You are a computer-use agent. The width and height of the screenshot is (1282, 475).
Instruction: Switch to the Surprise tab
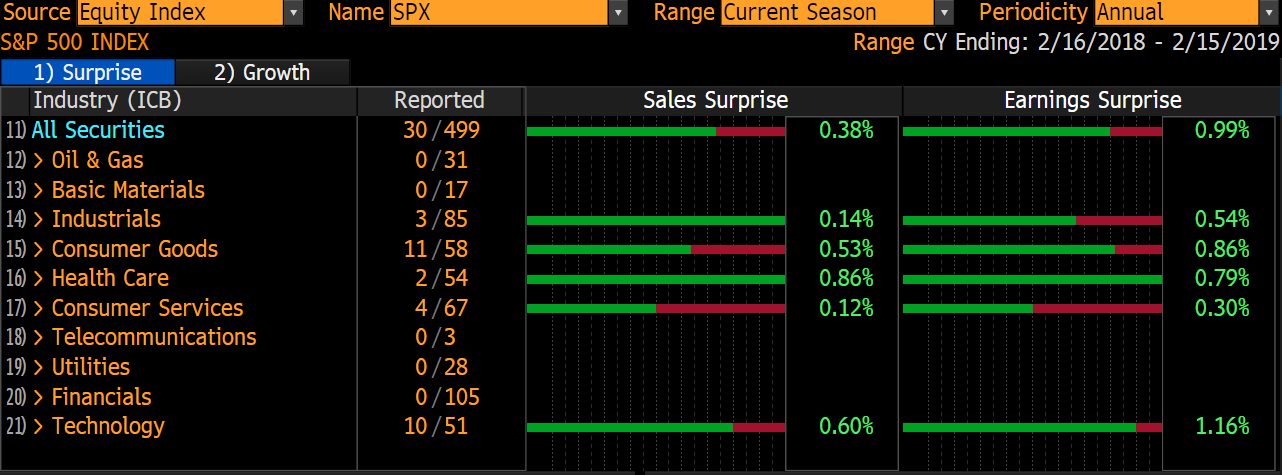88,72
